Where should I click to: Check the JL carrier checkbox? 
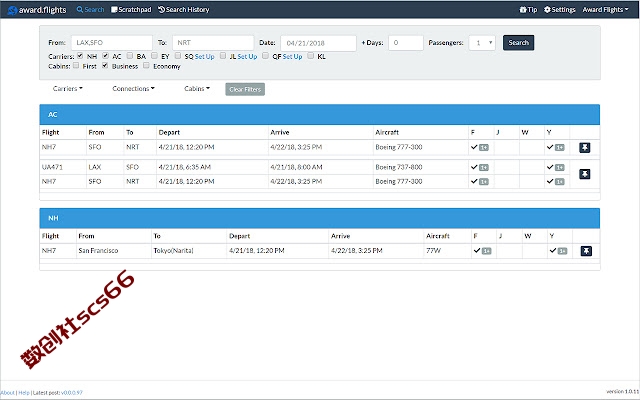[x=222, y=56]
